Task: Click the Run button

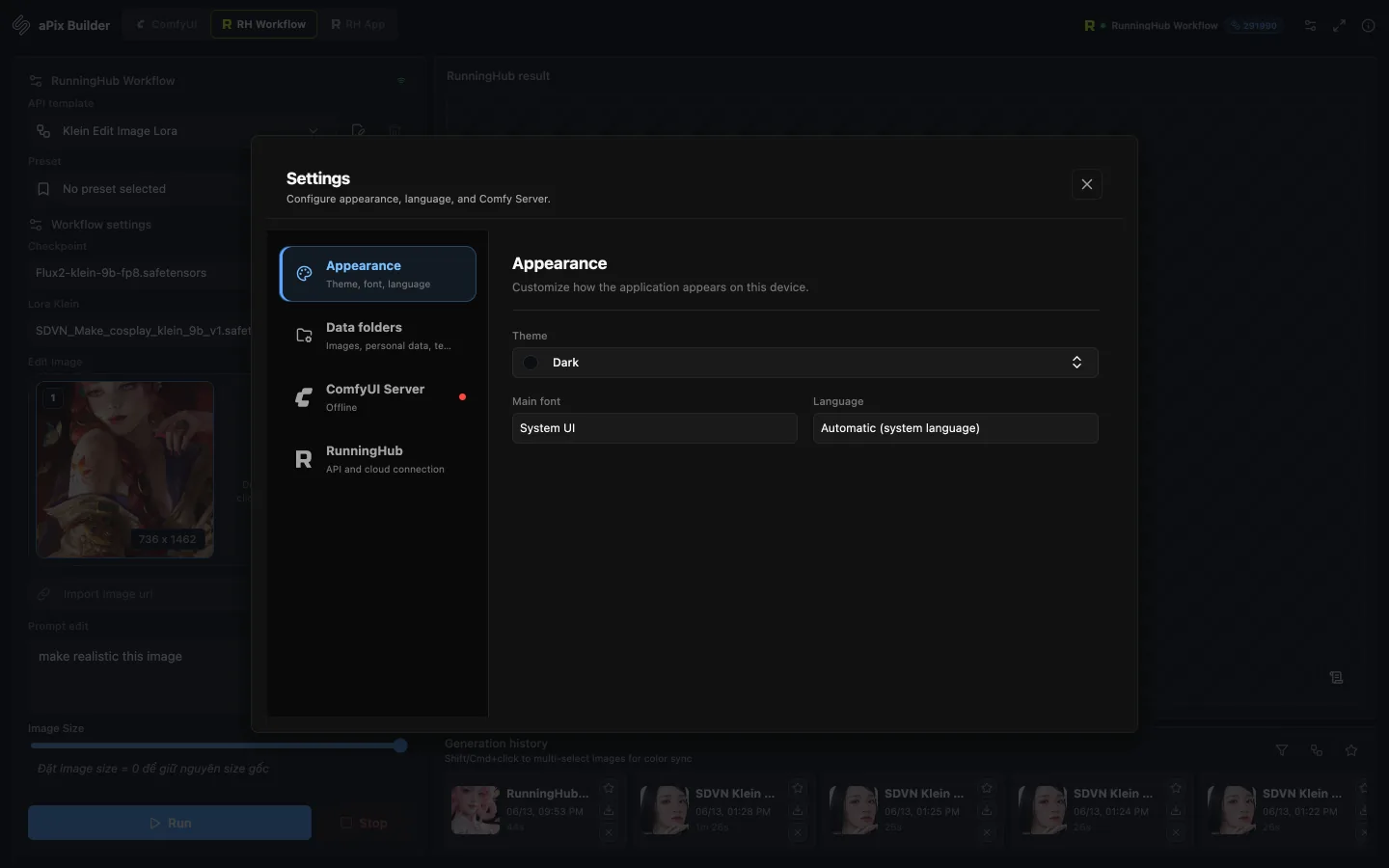Action: 170,823
